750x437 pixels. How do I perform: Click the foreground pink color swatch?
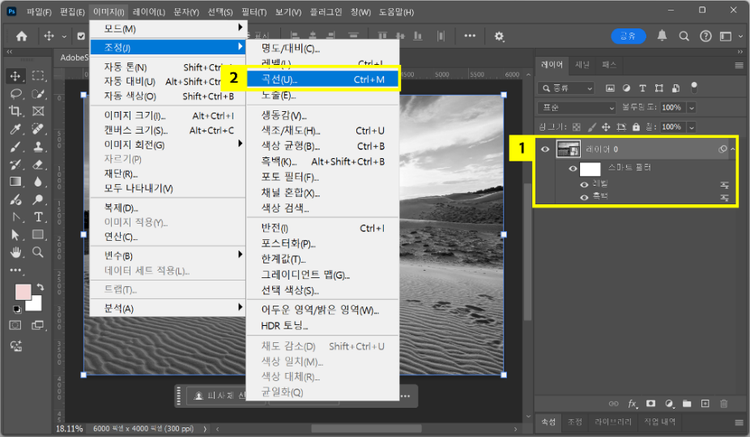pyautogui.click(x=22, y=292)
